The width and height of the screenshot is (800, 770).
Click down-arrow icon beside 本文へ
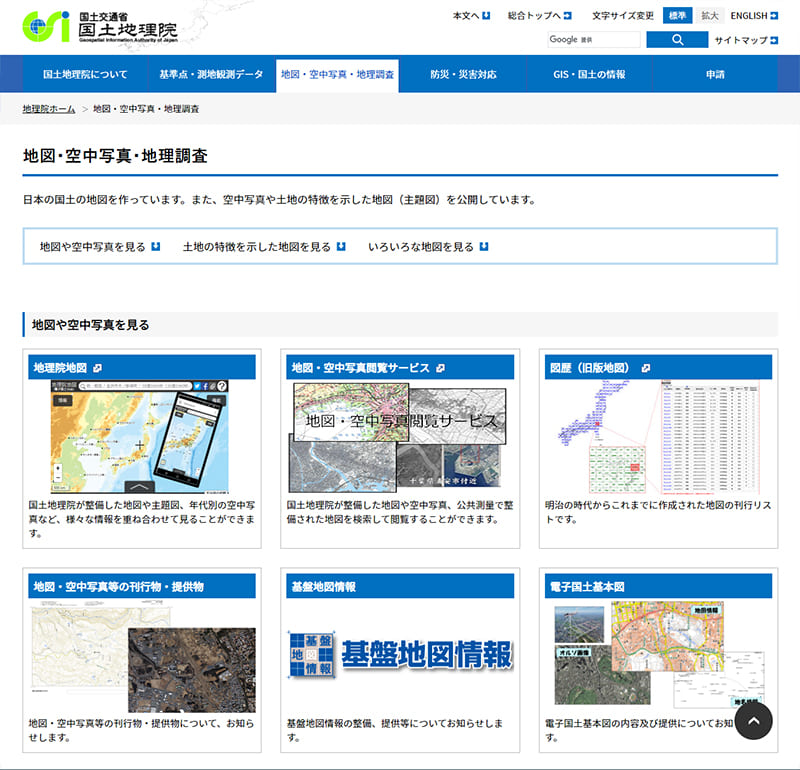pyautogui.click(x=486, y=16)
